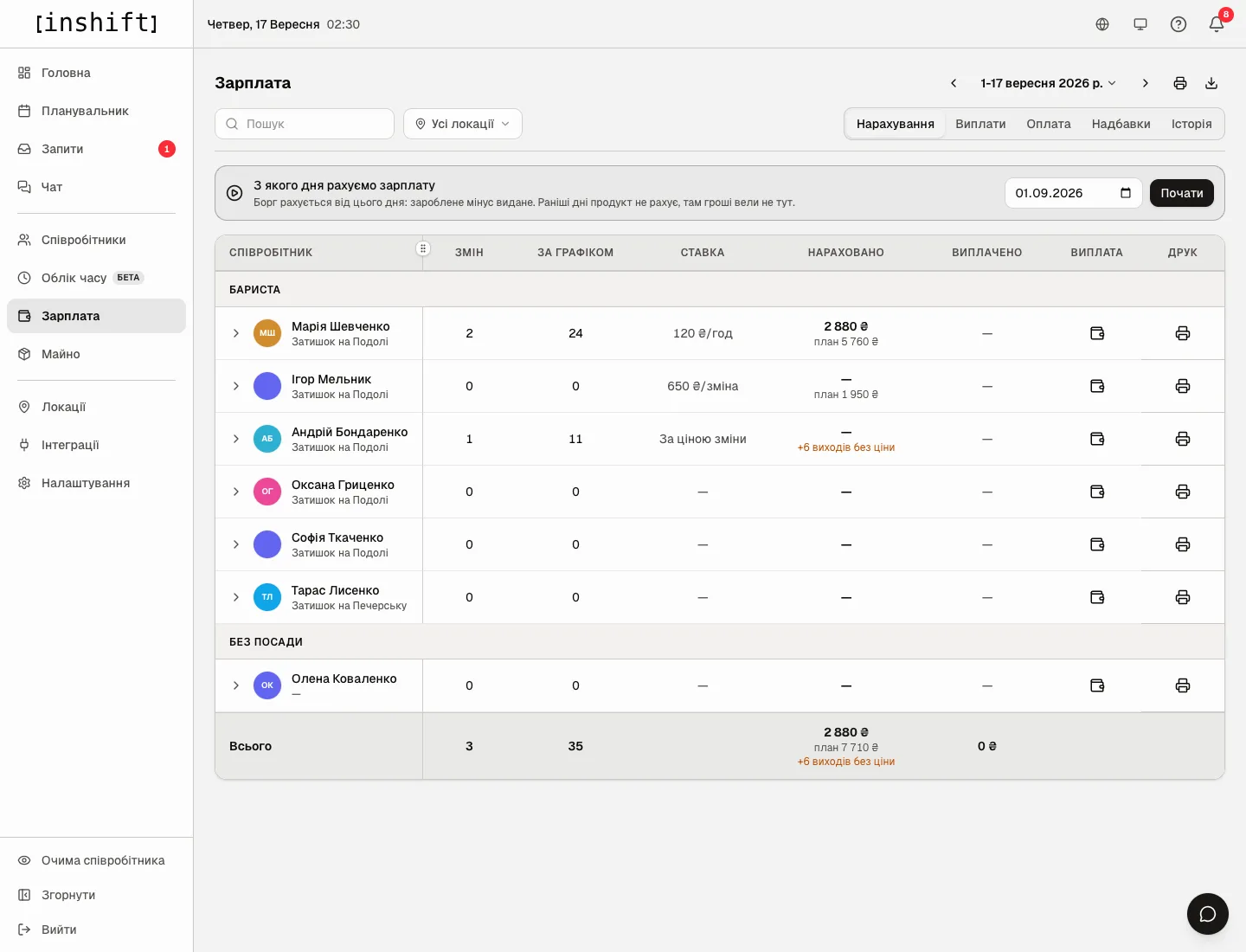Image resolution: width=1246 pixels, height=952 pixels.
Task: Go to next pay period
Action: click(1146, 83)
